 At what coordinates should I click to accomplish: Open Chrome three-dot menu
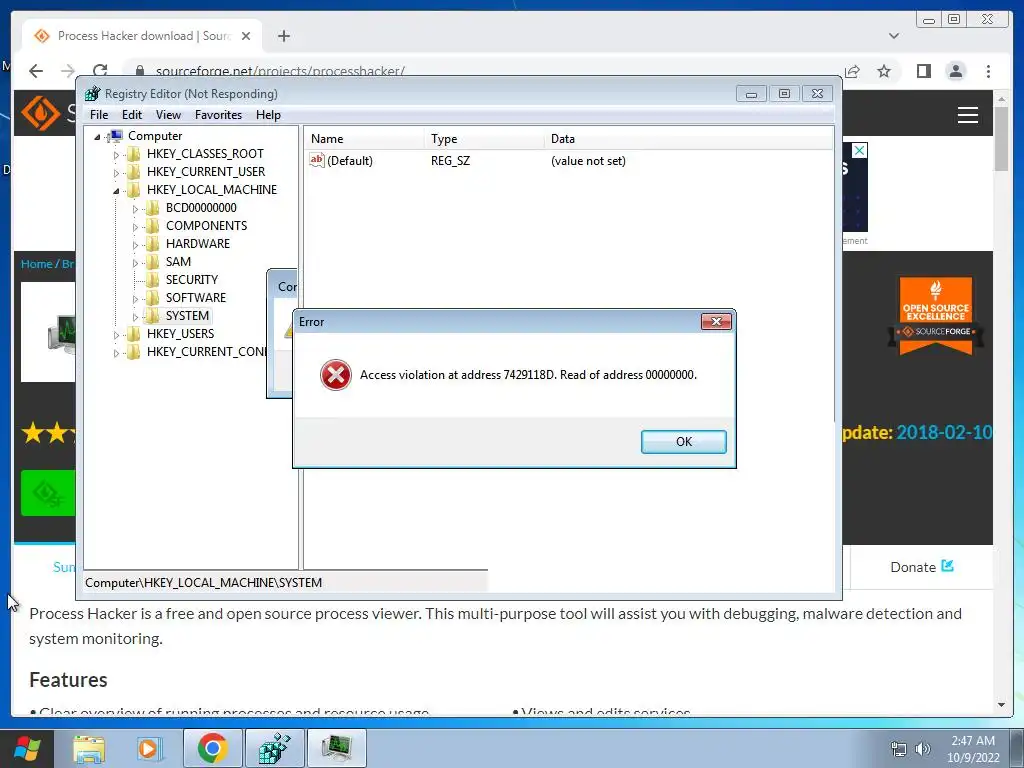(x=988, y=71)
